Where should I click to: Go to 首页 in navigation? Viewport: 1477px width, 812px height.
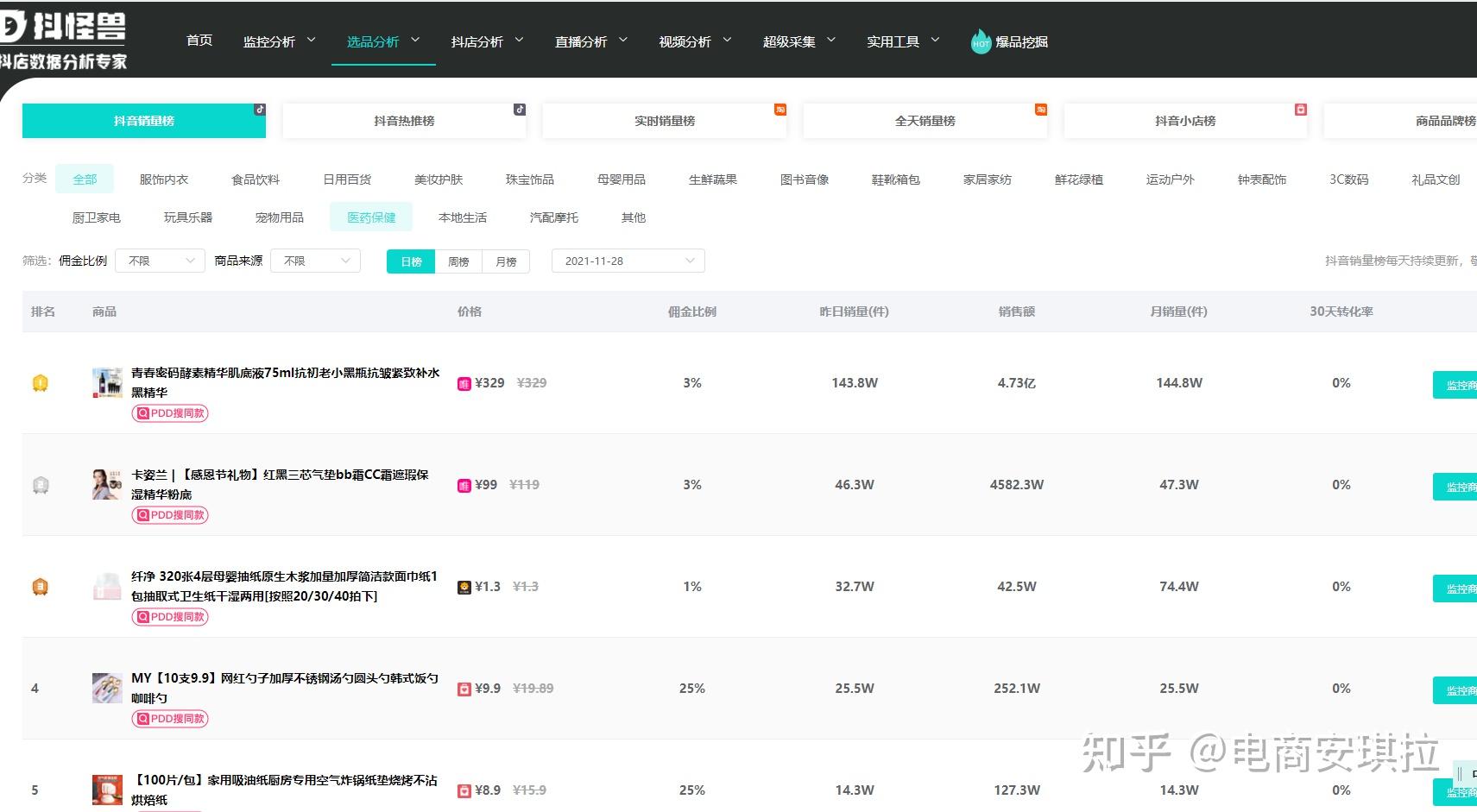(x=199, y=41)
